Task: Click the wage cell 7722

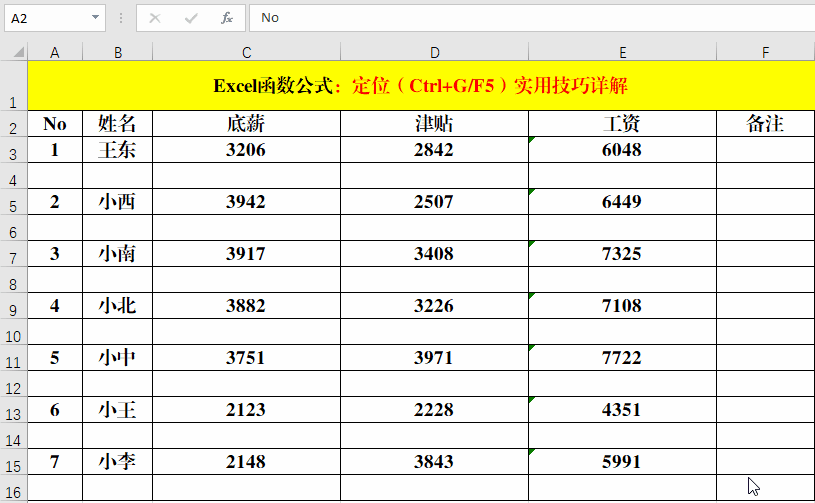Action: pyautogui.click(x=623, y=358)
